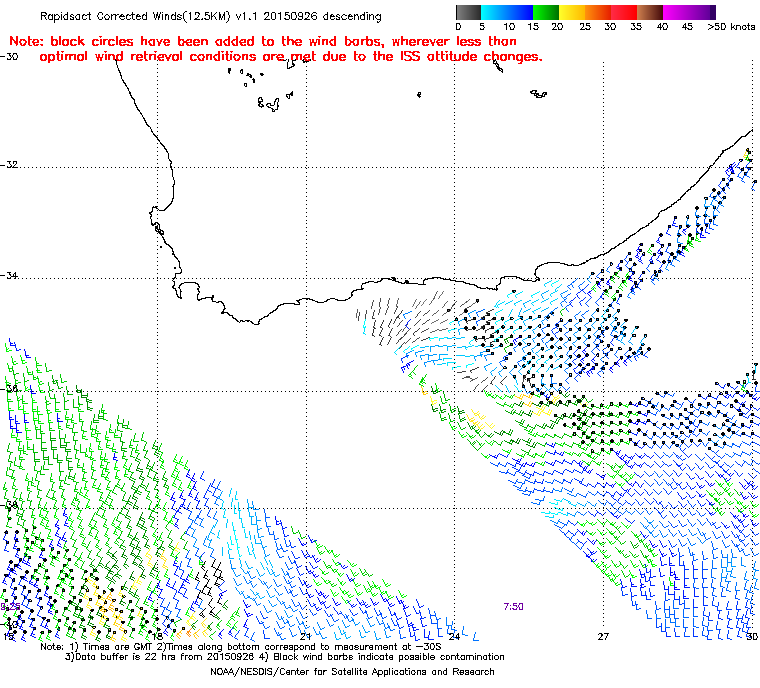Click the red 'optimal wind retrieval conditions' line
Screen dimensions: 760x688
(291, 57)
